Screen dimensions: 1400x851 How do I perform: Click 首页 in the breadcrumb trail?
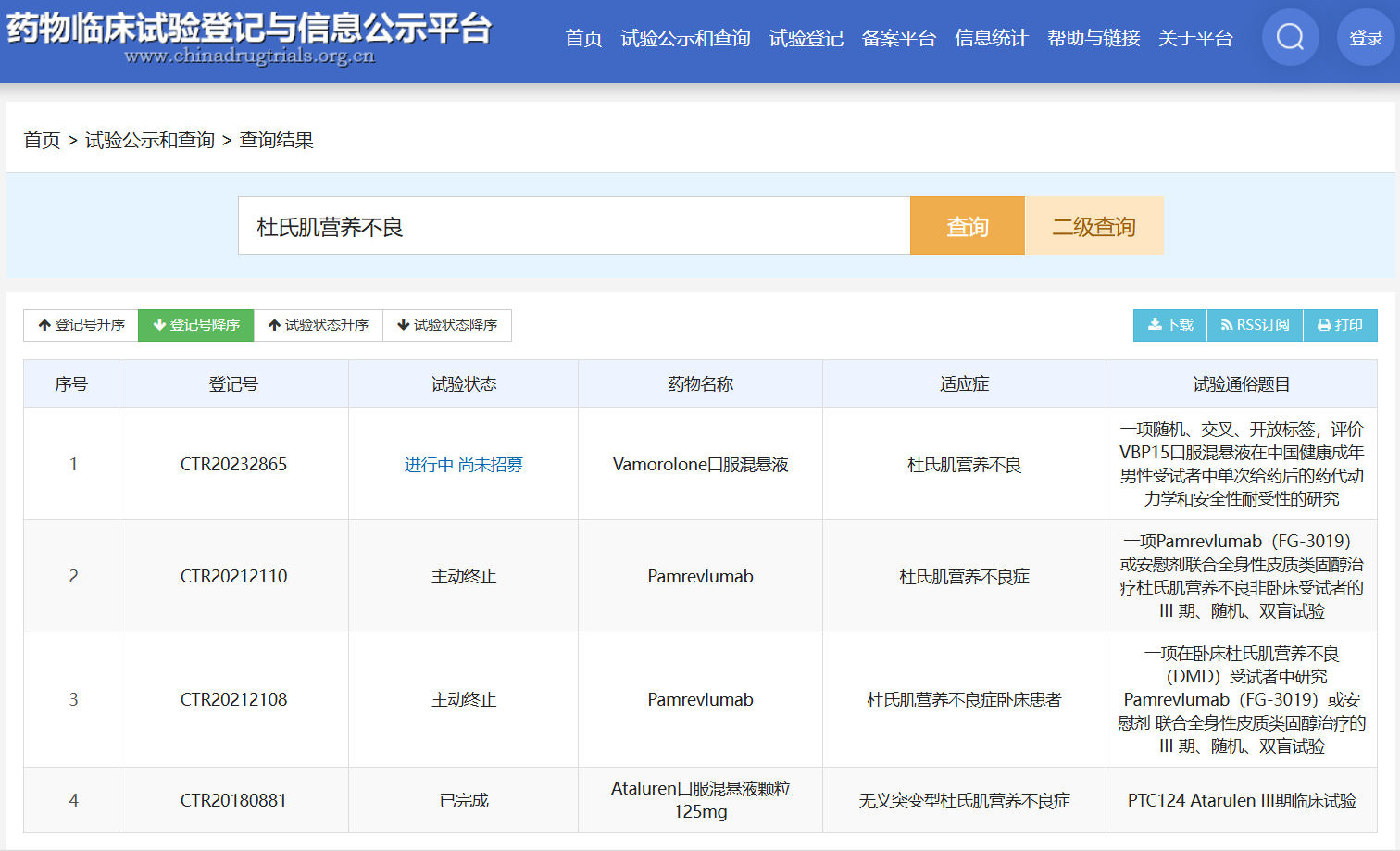click(42, 140)
